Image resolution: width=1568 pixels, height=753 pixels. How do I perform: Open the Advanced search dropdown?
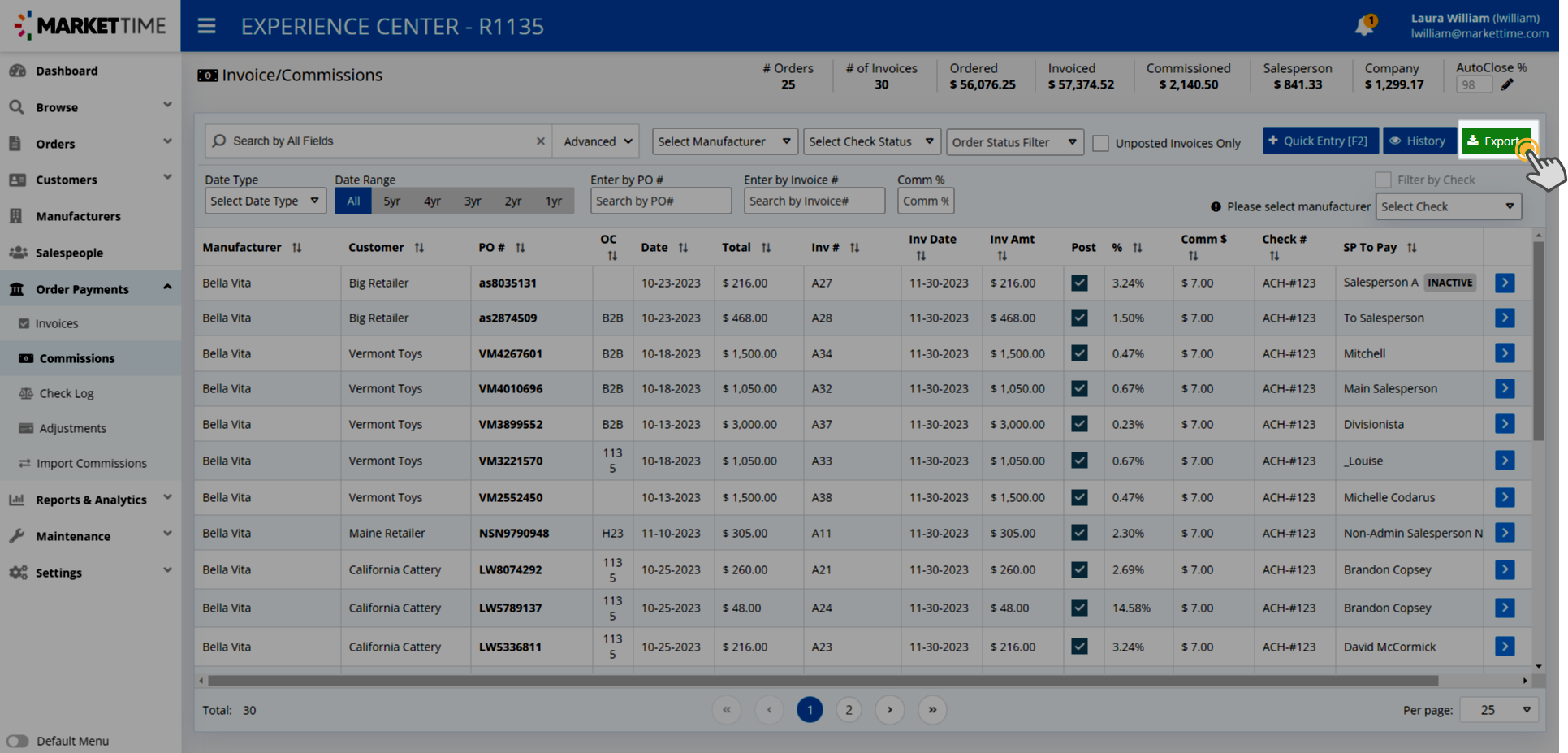(x=596, y=141)
